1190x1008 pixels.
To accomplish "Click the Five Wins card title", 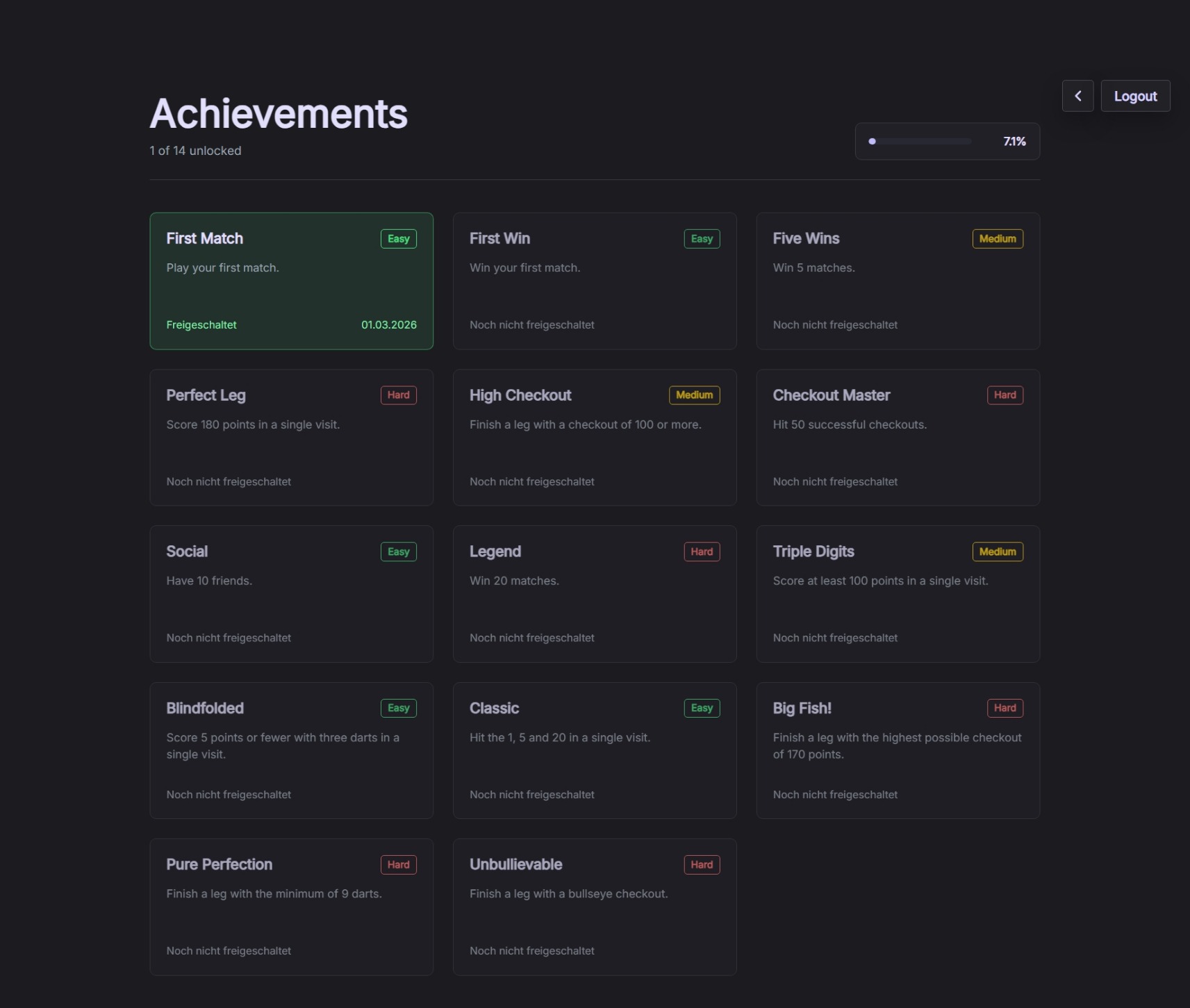I will tap(806, 238).
